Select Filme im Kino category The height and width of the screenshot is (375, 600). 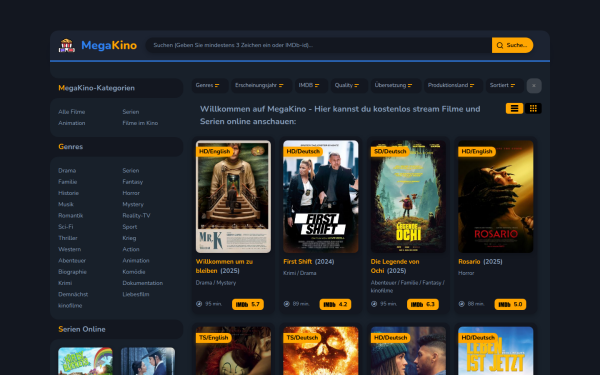click(x=140, y=123)
